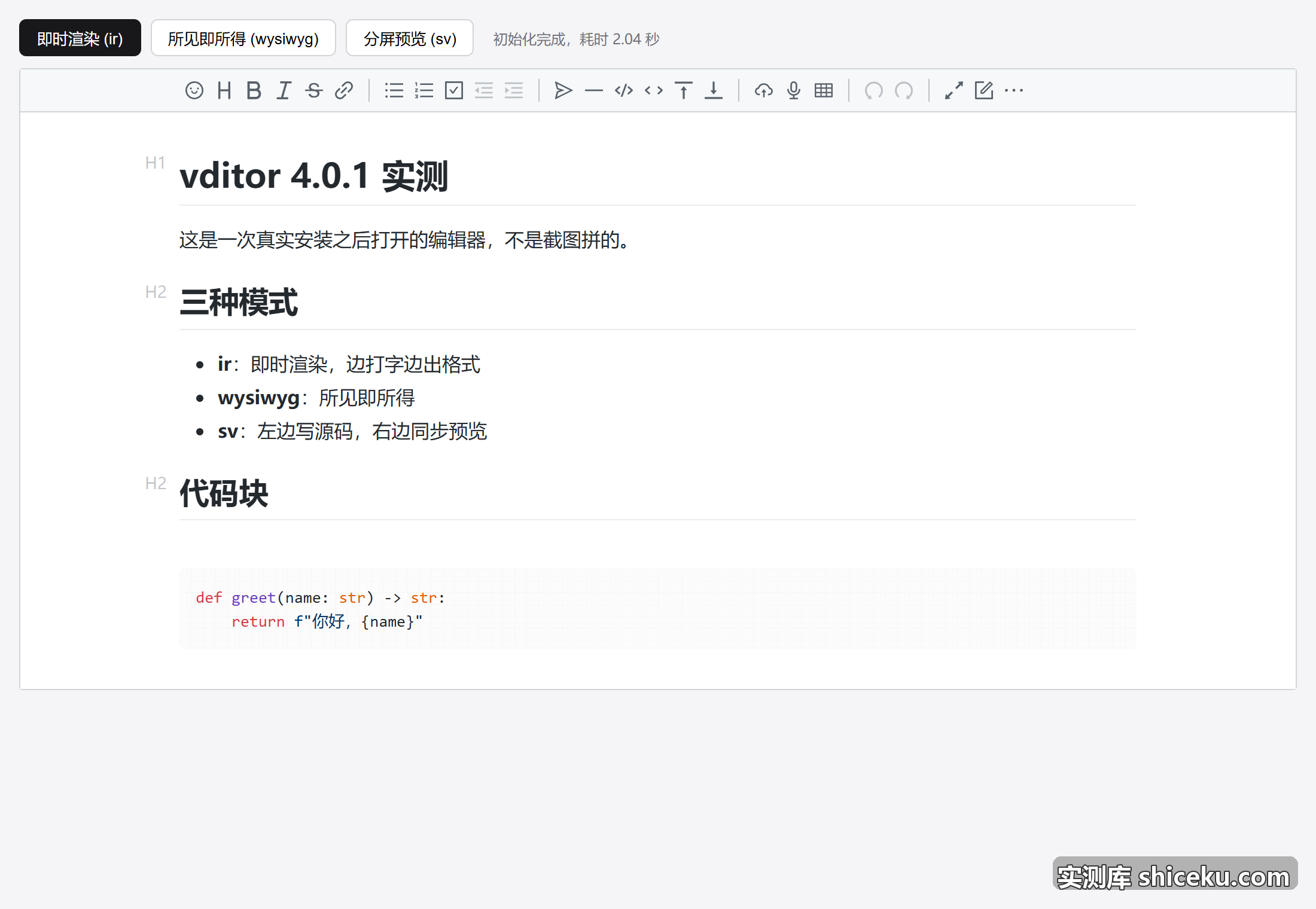Click the sv list item text
The image size is (1316, 909).
[352, 431]
